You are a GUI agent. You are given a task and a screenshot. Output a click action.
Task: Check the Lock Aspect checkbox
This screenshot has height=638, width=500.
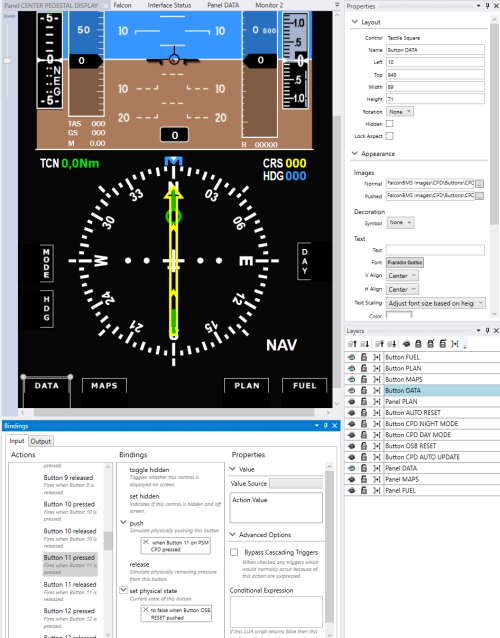(390, 136)
